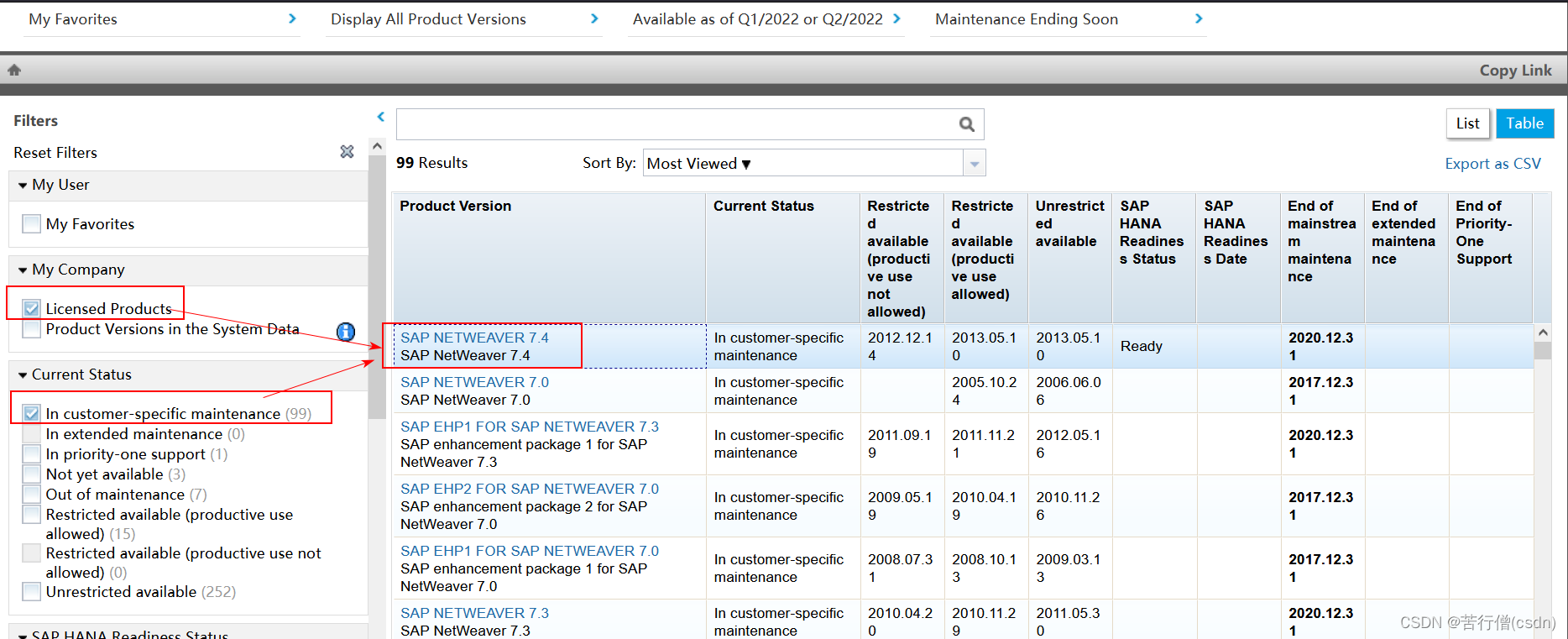Check Product Versions in the System Data
The image size is (1568, 639).
click(x=31, y=329)
